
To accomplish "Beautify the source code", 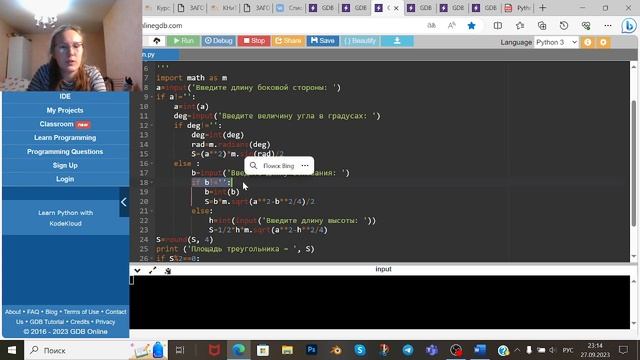I will coord(360,41).
